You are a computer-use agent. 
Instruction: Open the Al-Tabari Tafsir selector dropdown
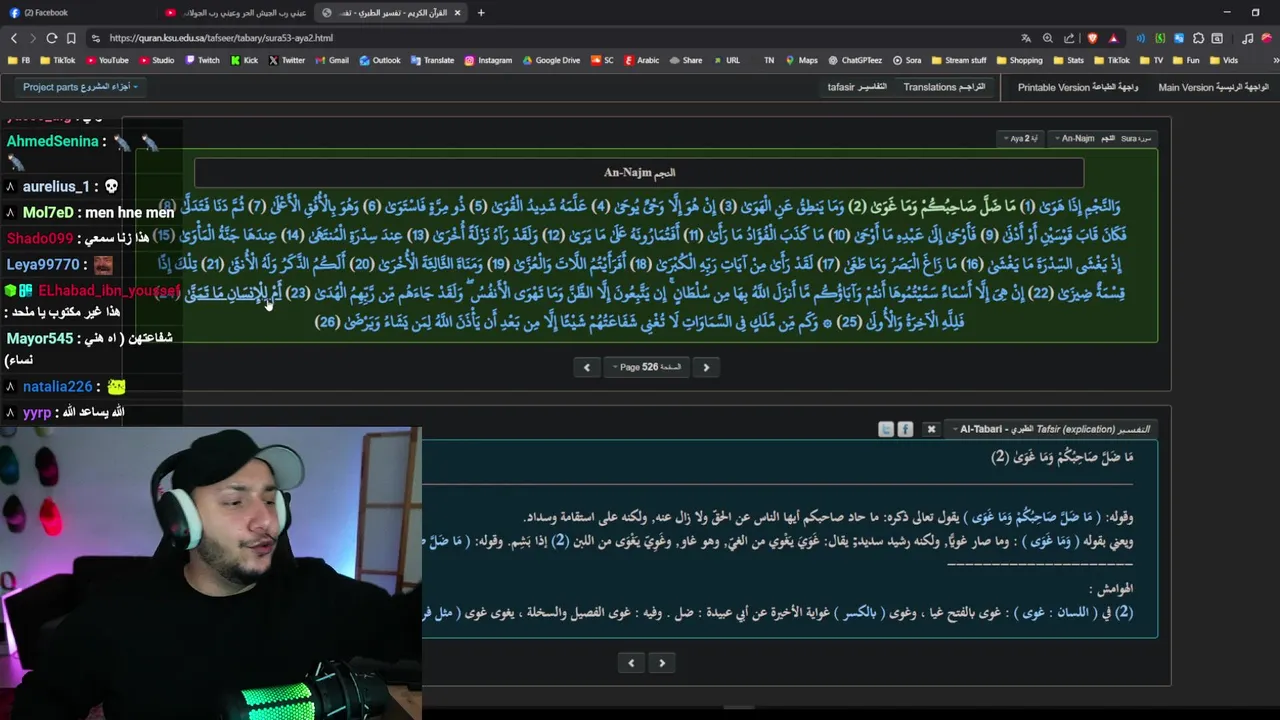pos(1052,429)
